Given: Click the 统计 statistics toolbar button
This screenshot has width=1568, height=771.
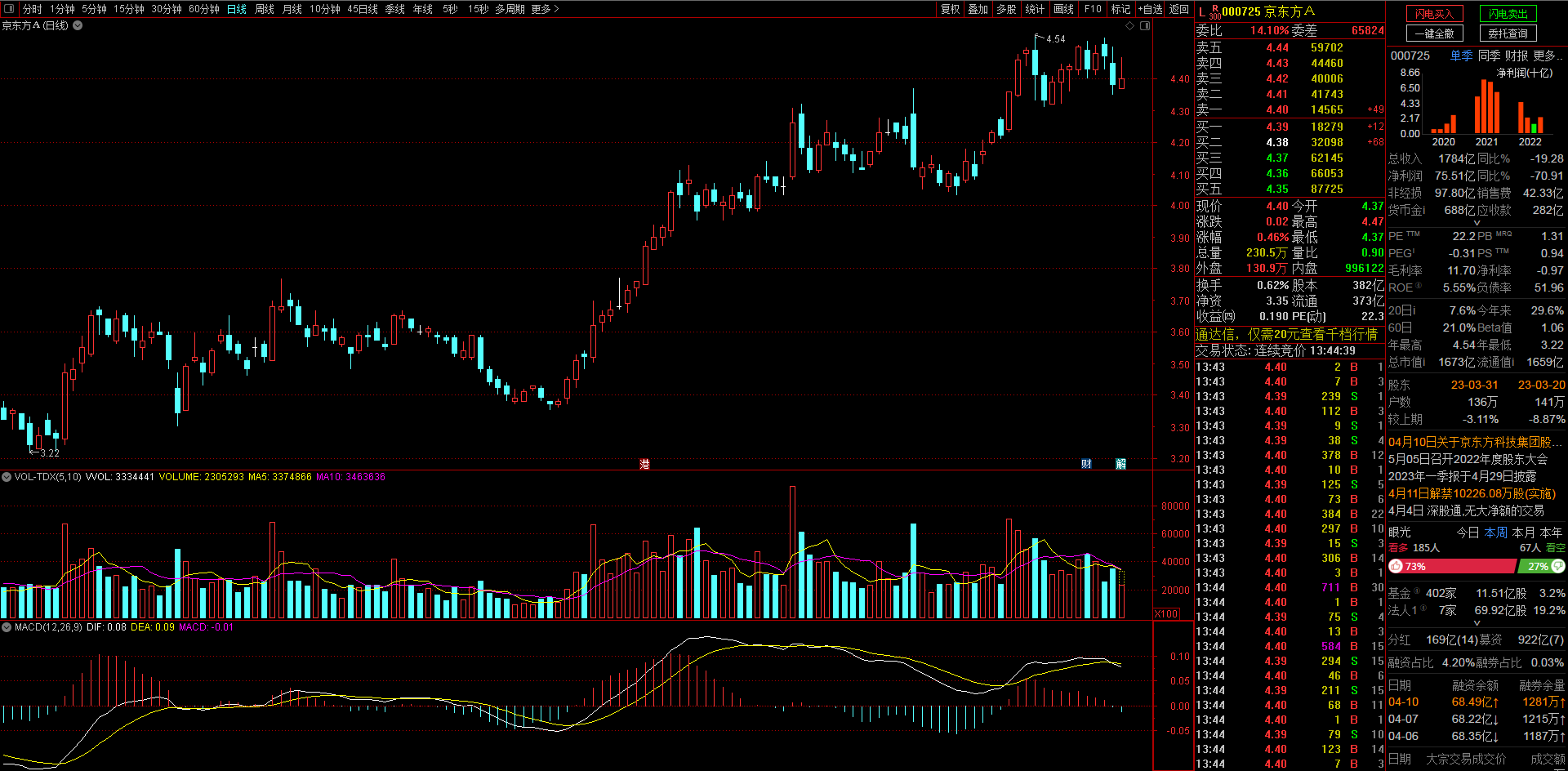Looking at the screenshot, I should [1035, 9].
